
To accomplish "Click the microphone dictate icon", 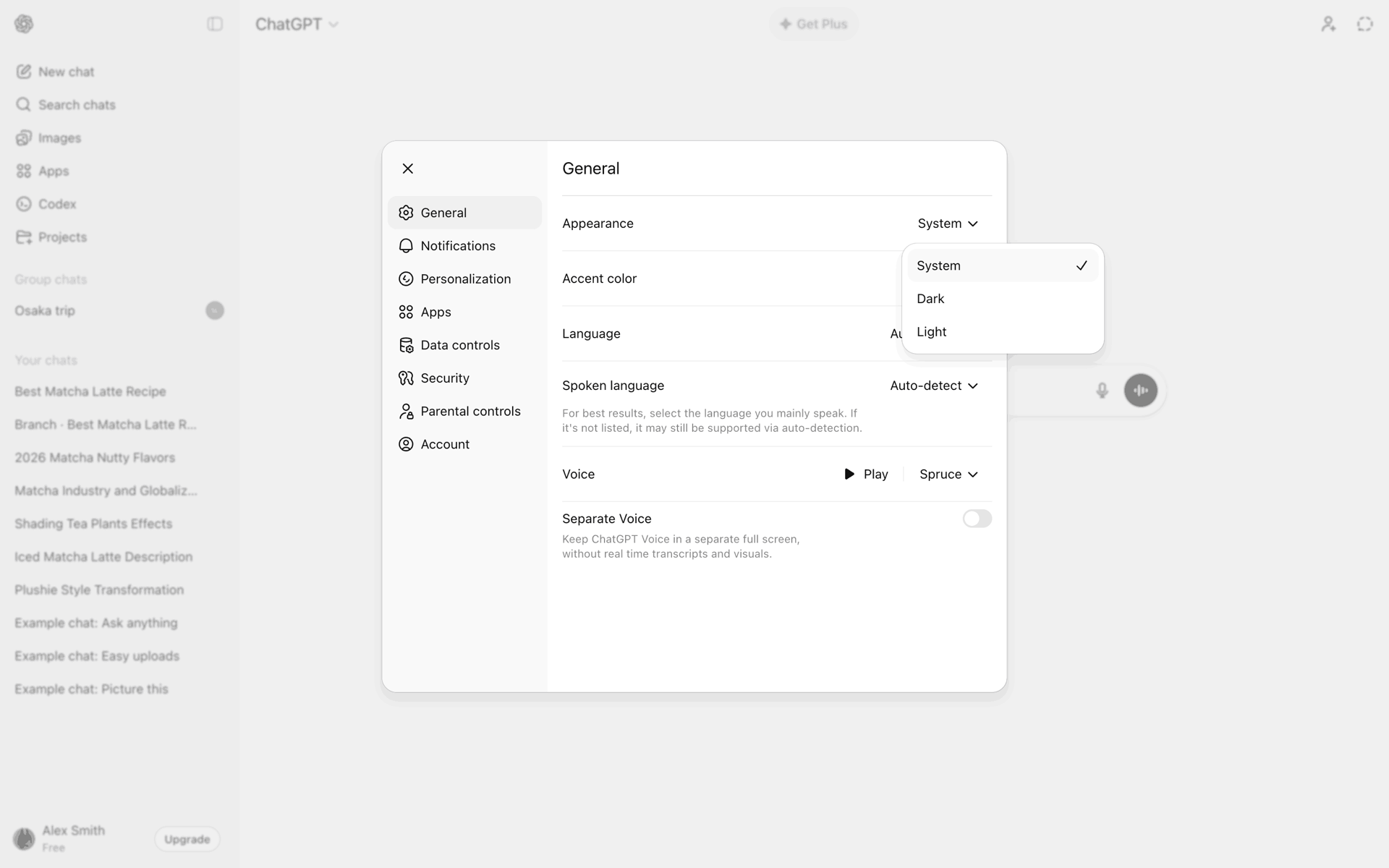I will click(1102, 391).
